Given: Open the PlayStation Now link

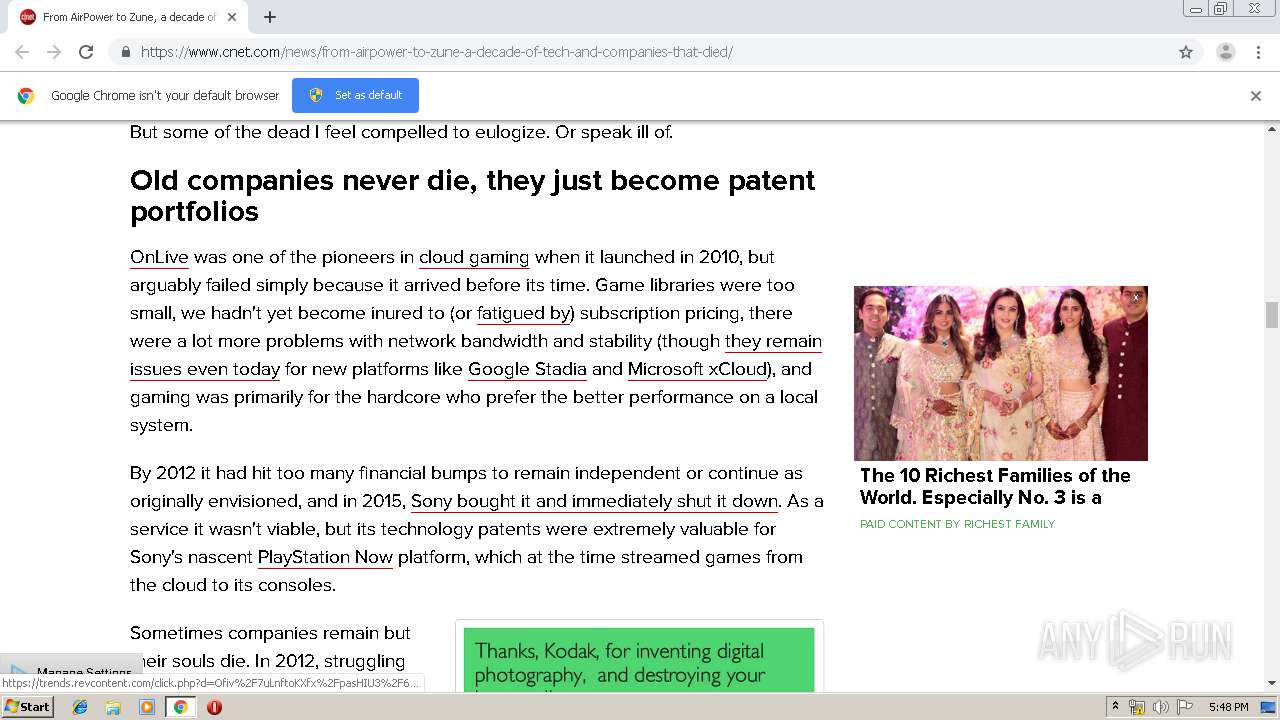Looking at the screenshot, I should coord(325,557).
